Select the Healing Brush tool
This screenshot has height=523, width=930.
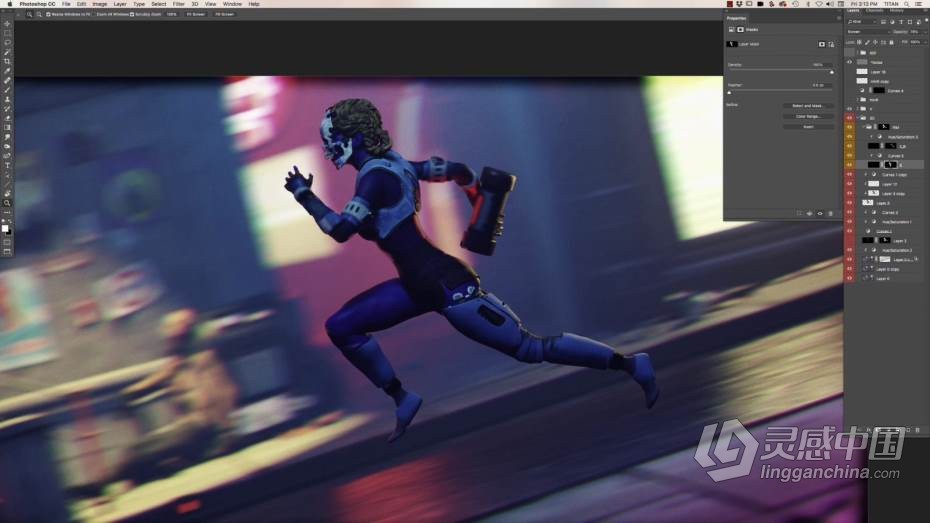pyautogui.click(x=7, y=80)
